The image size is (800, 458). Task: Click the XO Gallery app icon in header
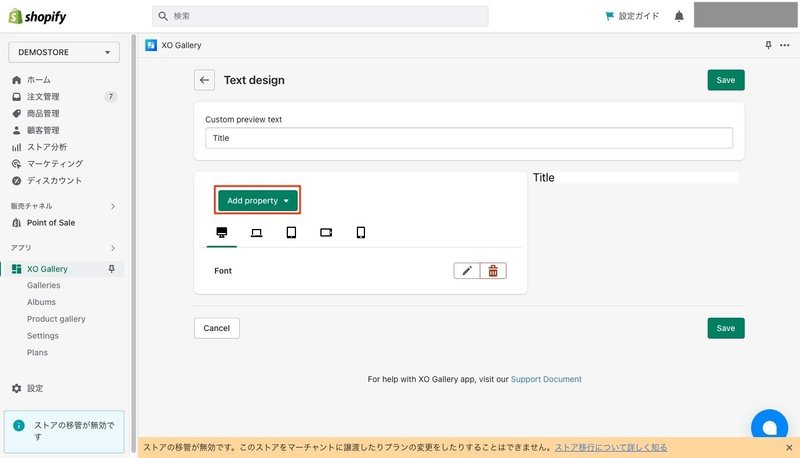[151, 45]
